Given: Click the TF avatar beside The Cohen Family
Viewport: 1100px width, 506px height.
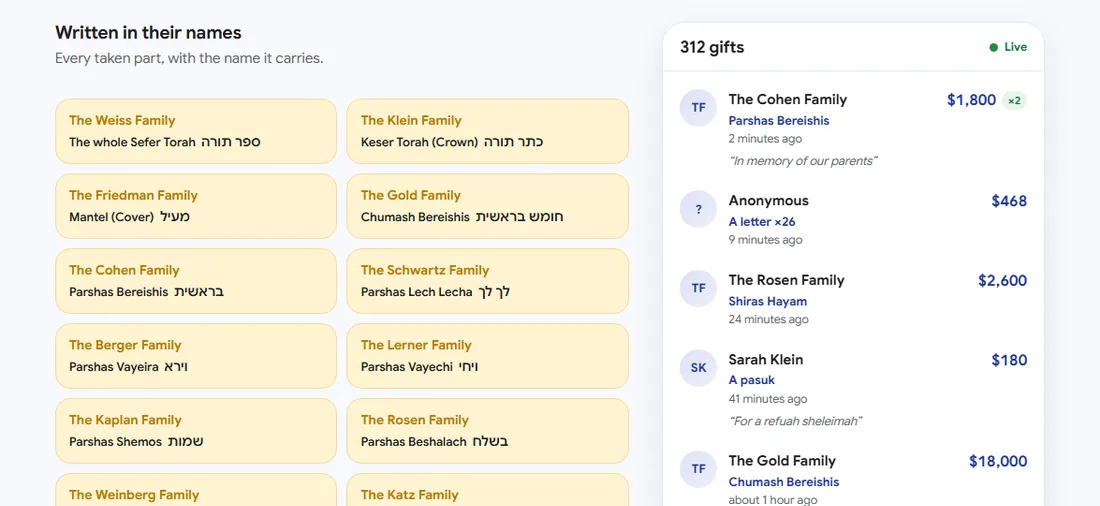Looking at the screenshot, I should pos(698,107).
